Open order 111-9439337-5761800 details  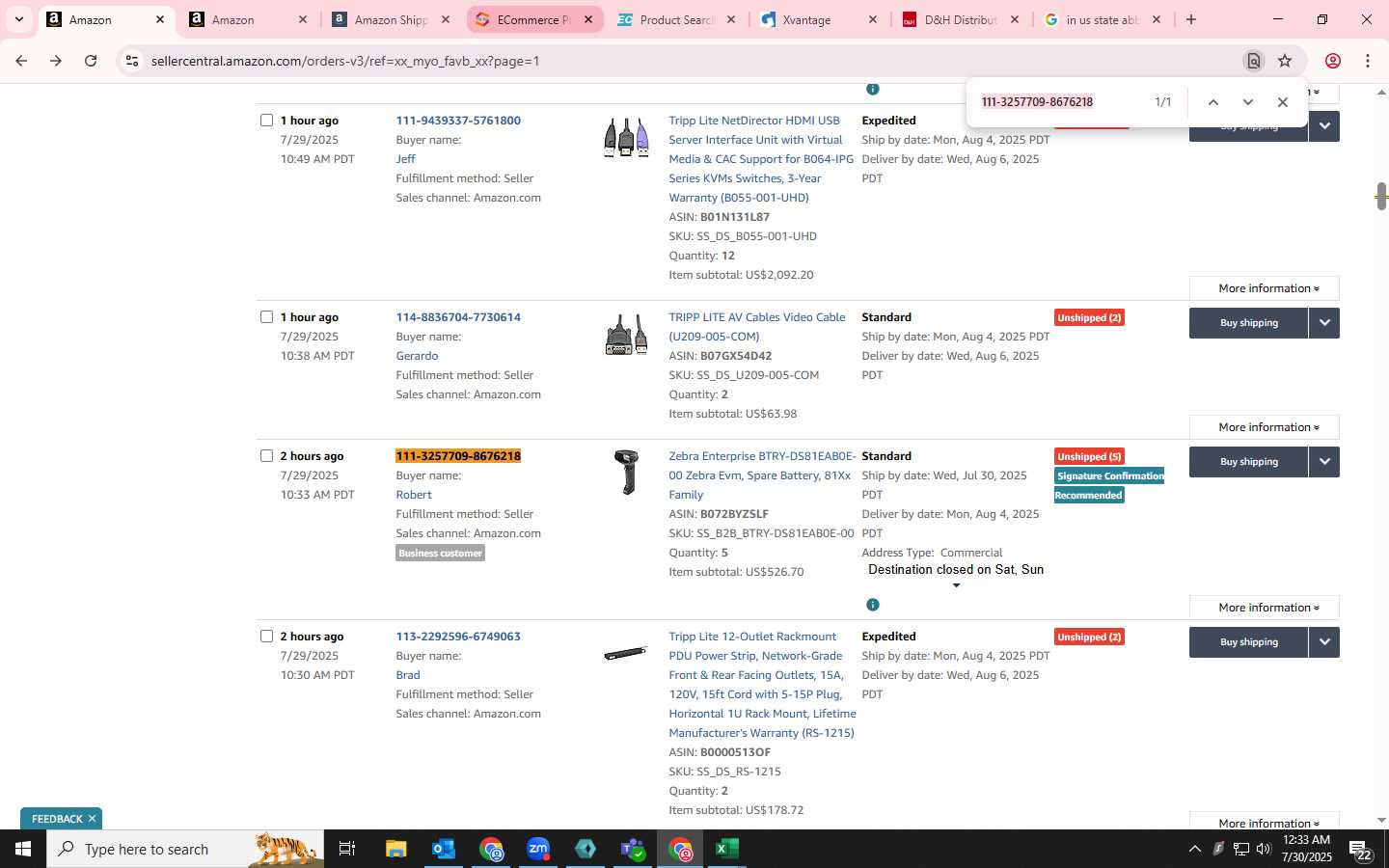(458, 121)
